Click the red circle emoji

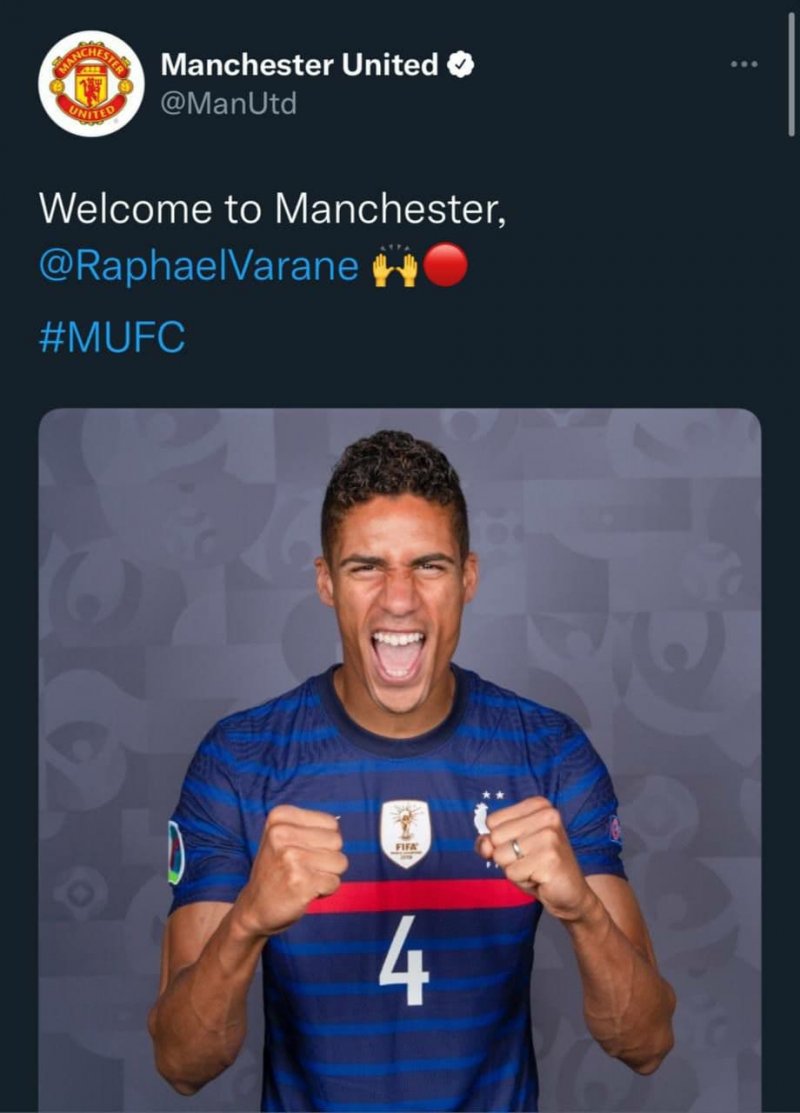(x=446, y=266)
